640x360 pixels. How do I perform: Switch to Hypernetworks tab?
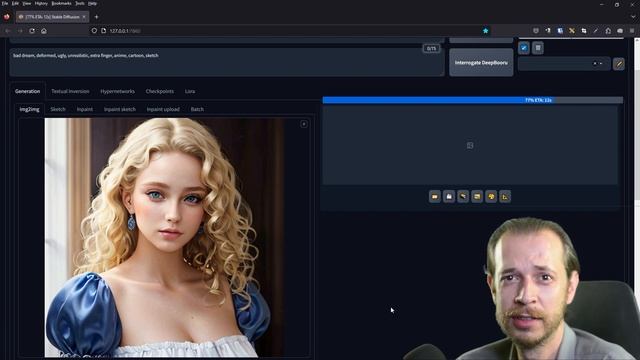pyautogui.click(x=118, y=91)
